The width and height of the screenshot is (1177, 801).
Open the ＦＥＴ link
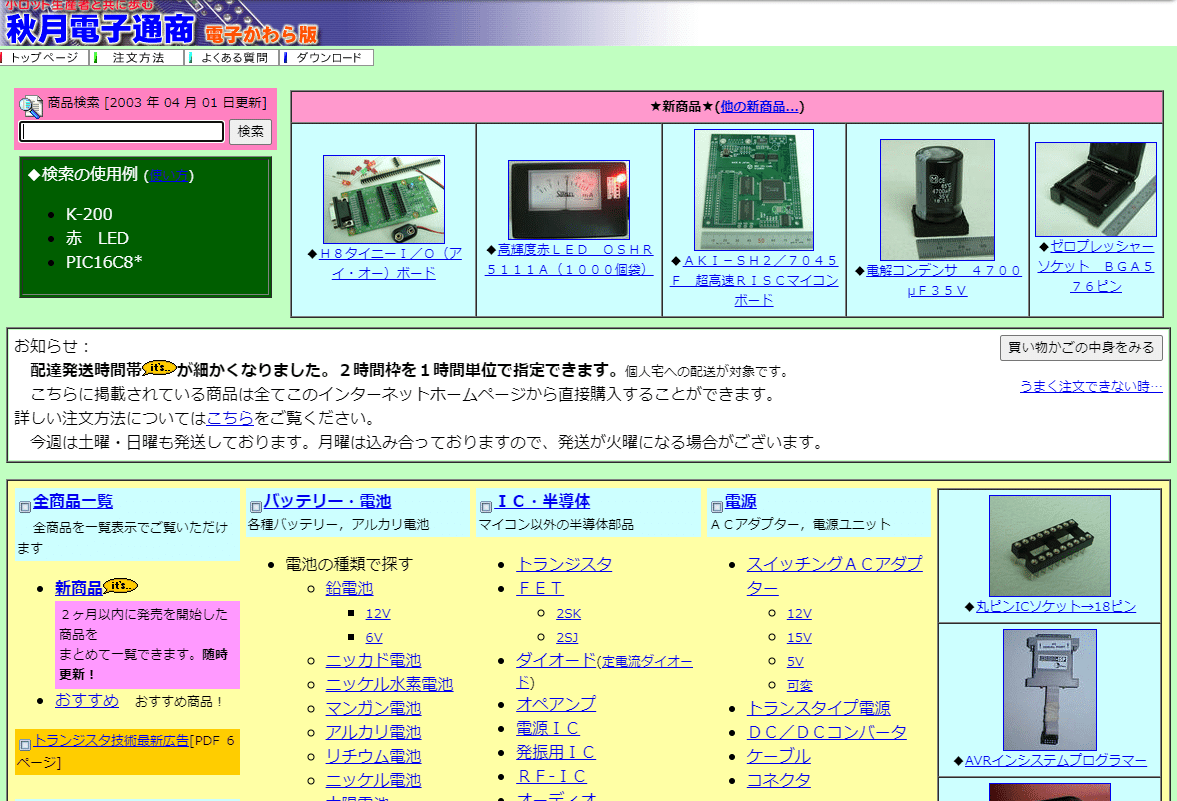click(x=540, y=589)
